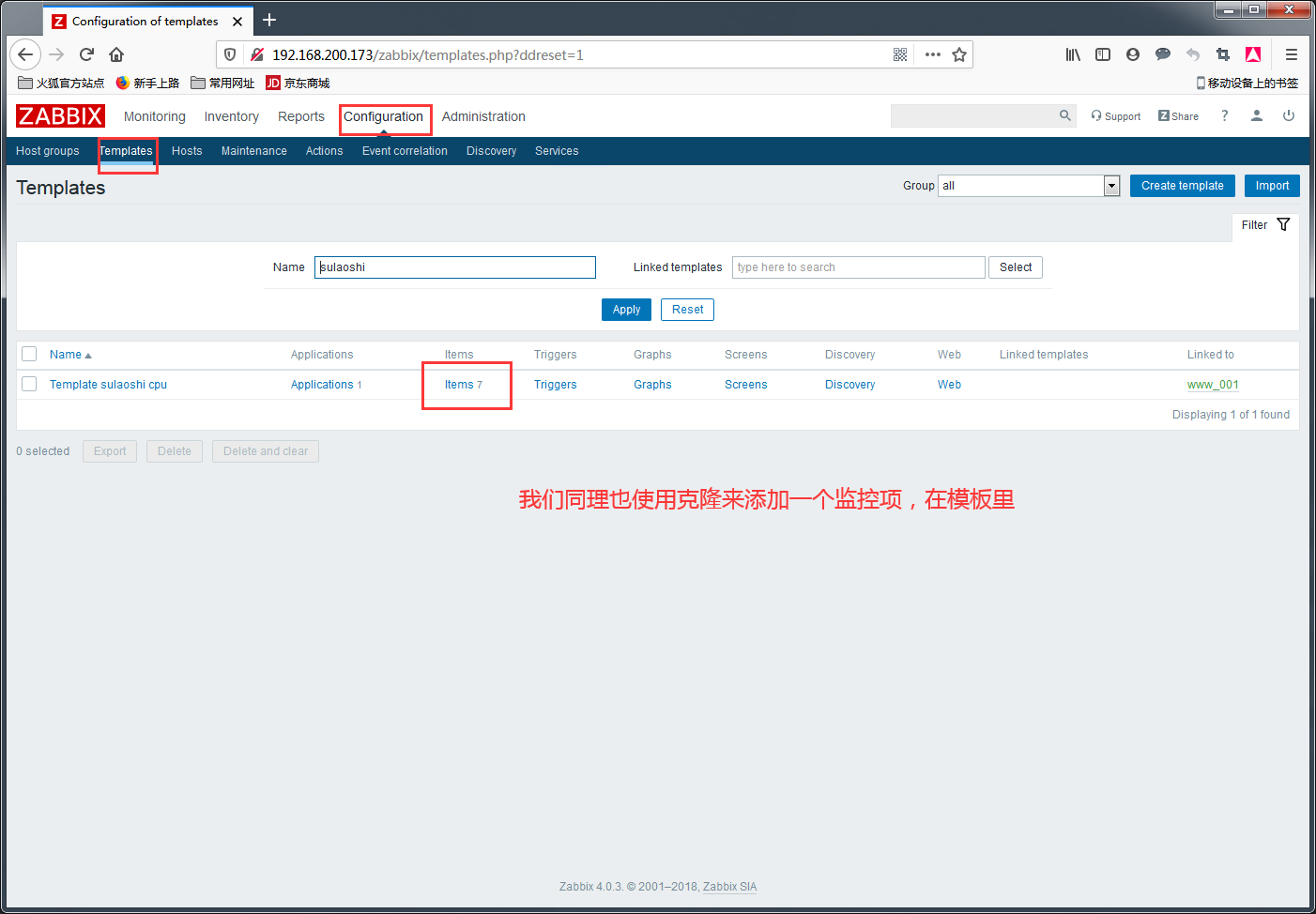Focus the Linked templates search field
Image resolution: width=1316 pixels, height=914 pixels.
859,267
